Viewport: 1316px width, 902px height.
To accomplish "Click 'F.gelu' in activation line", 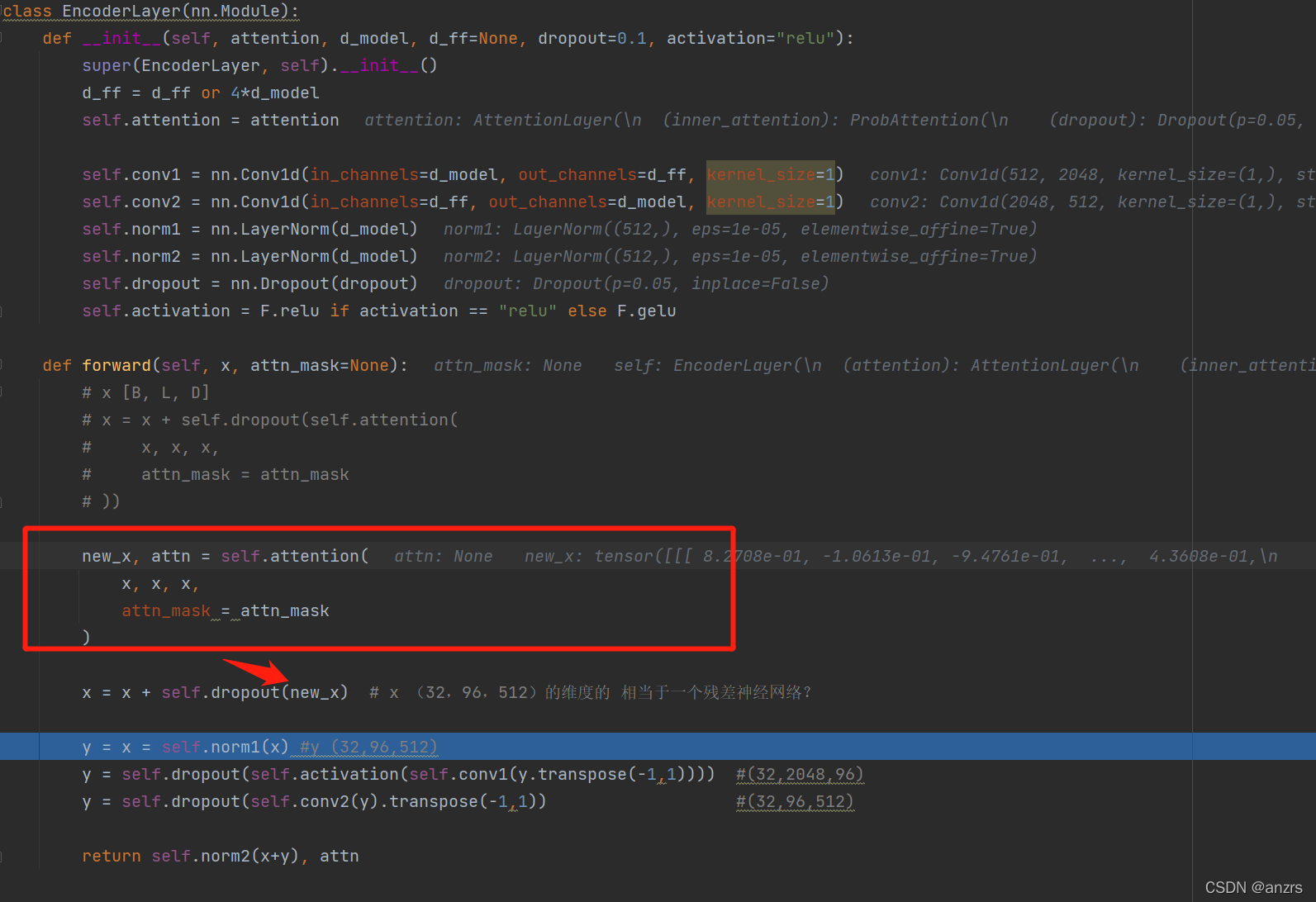I will point(647,311).
